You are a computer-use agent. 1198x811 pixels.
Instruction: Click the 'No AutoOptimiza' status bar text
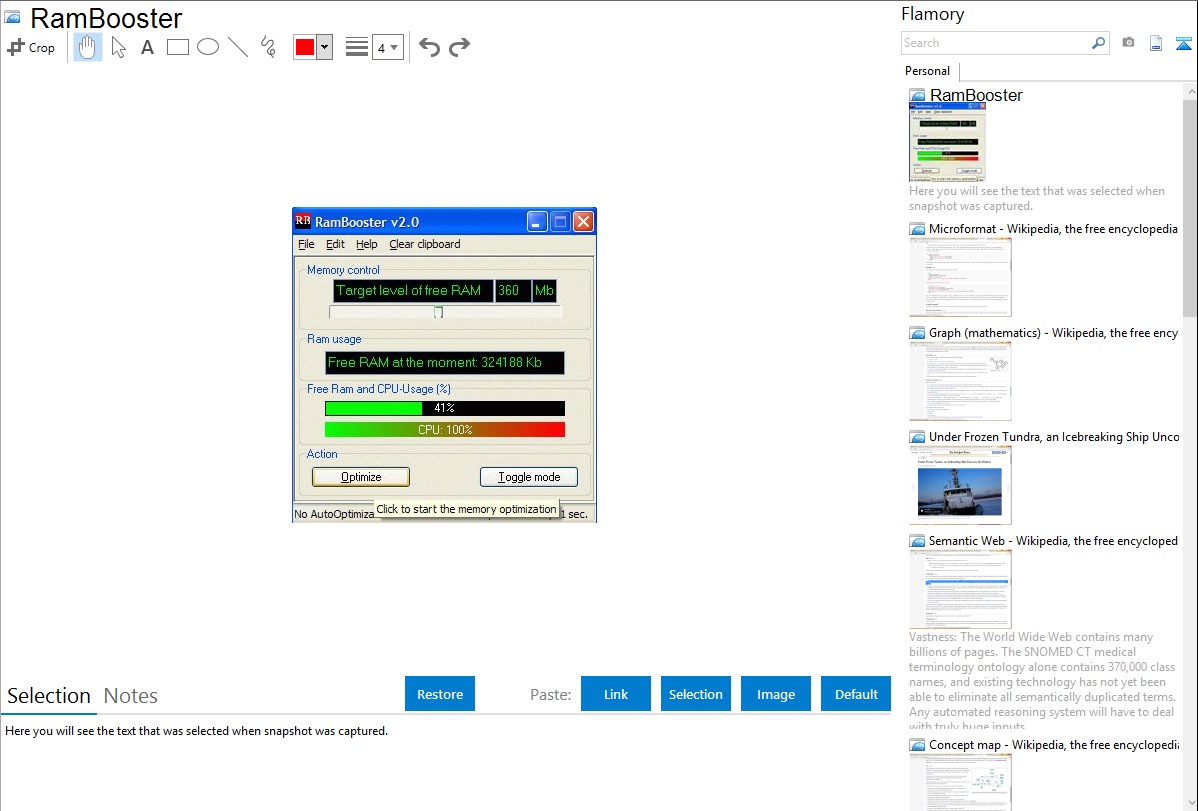coord(335,514)
